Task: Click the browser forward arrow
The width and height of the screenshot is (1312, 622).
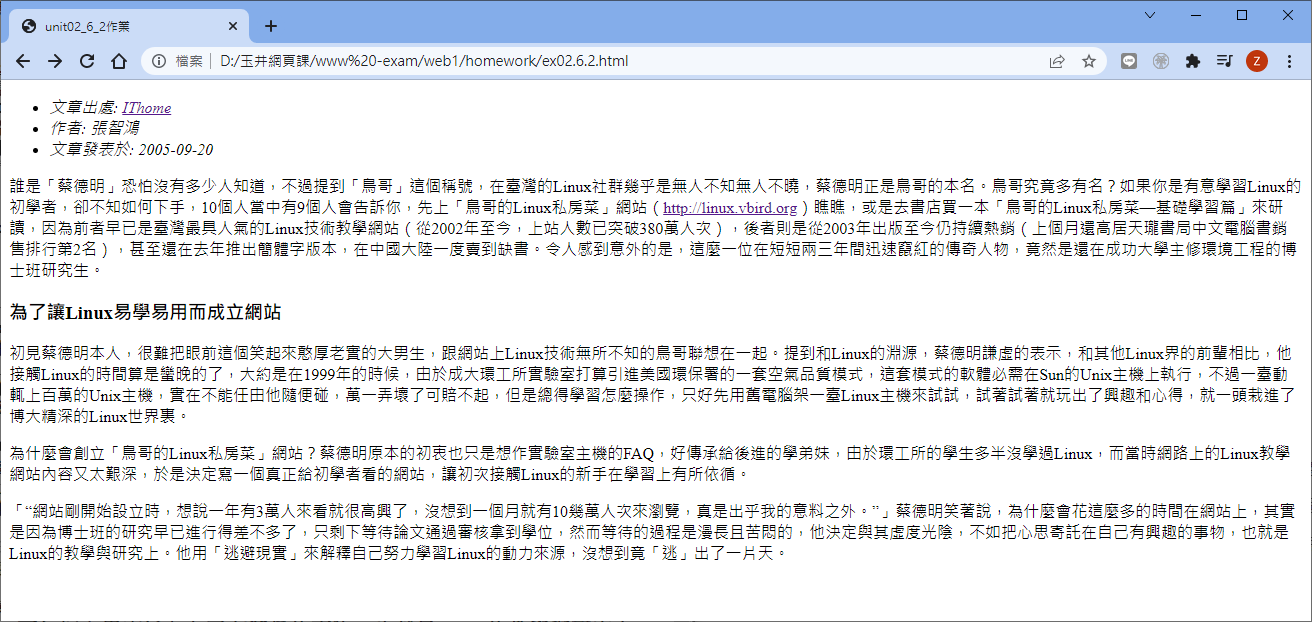Action: click(55, 61)
